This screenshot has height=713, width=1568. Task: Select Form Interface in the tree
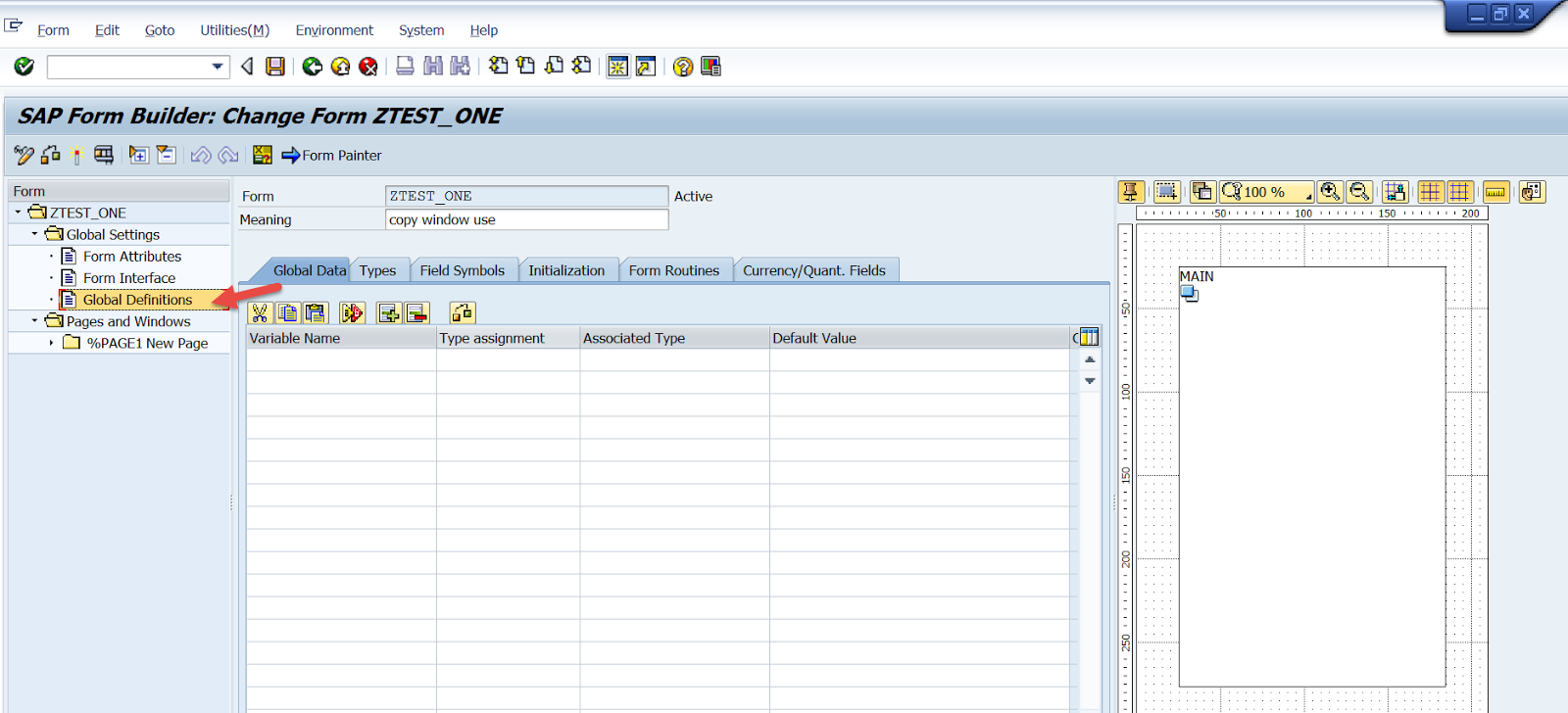click(128, 278)
